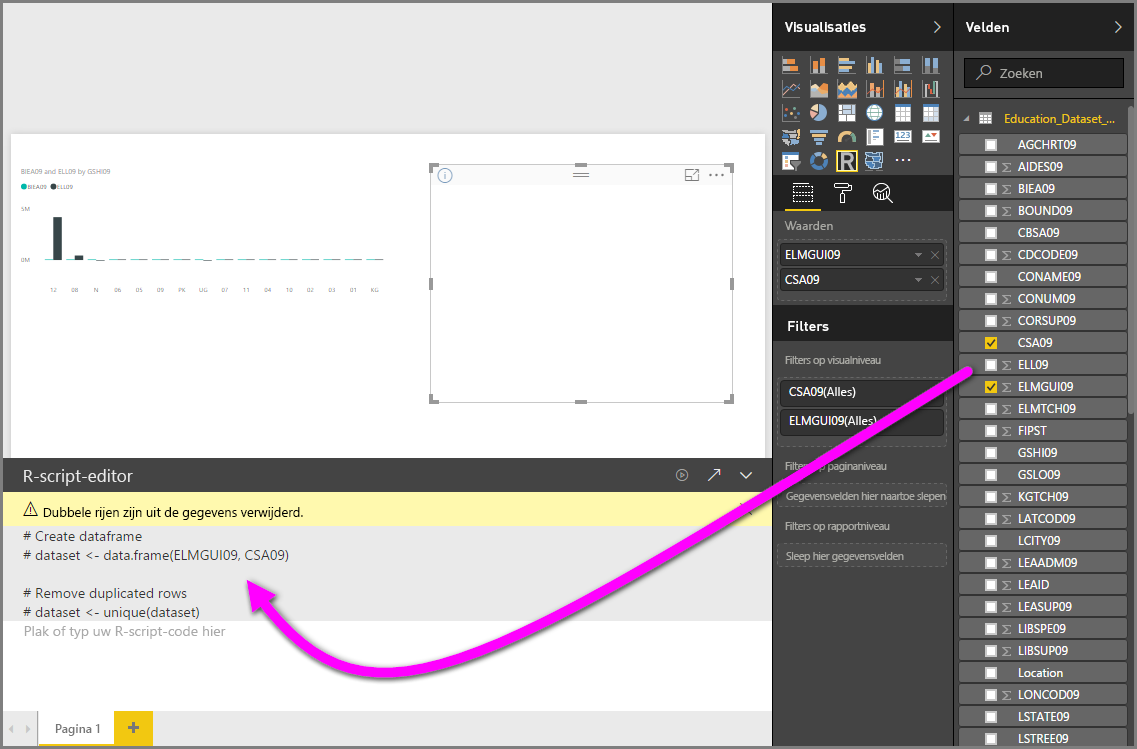
Task: Select the Pagina 1 tab
Action: pyautogui.click(x=76, y=728)
